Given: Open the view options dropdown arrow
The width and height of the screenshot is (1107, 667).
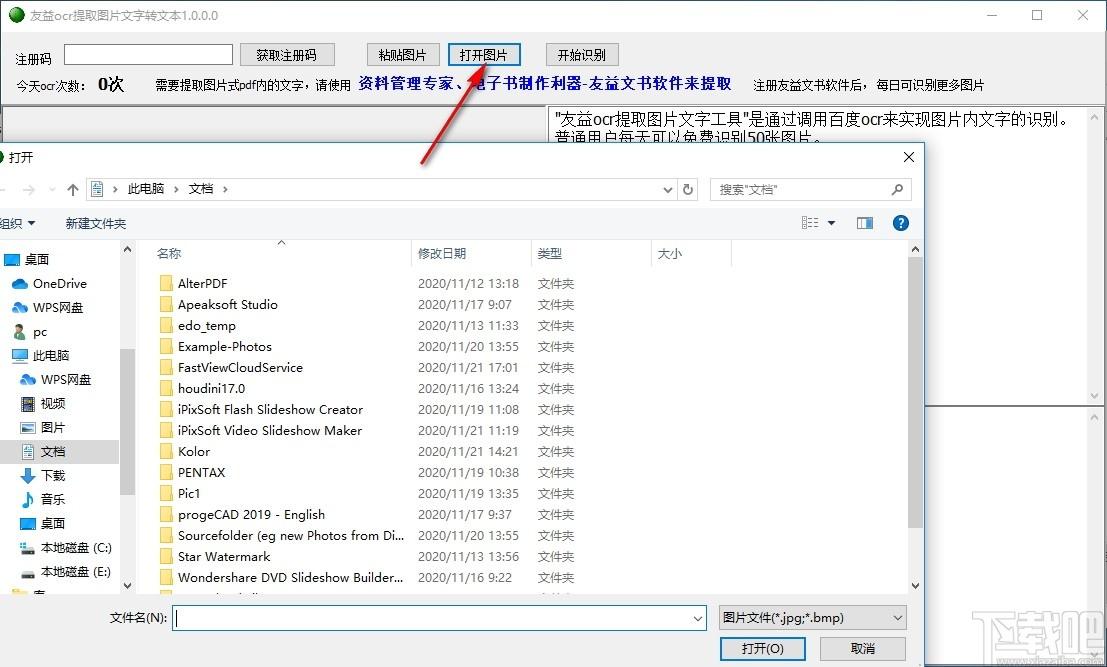Looking at the screenshot, I should click(831, 223).
